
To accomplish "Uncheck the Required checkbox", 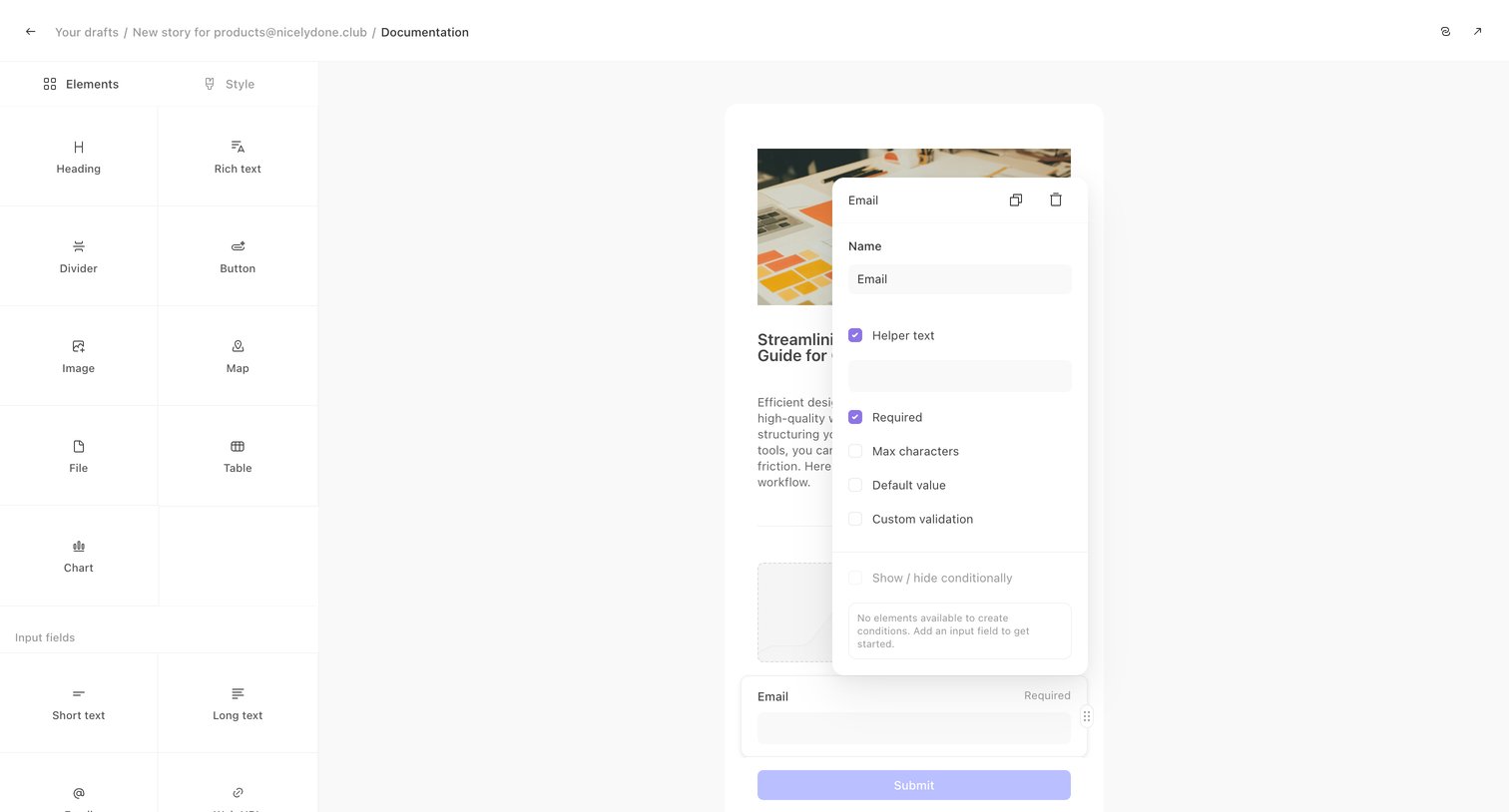I will (x=855, y=417).
